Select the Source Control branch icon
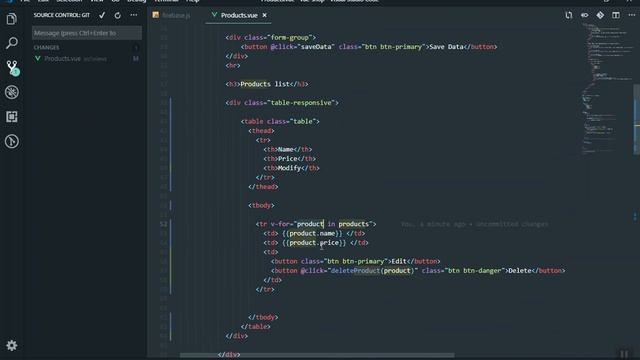Image resolution: width=640 pixels, height=360 pixels. click(12, 67)
